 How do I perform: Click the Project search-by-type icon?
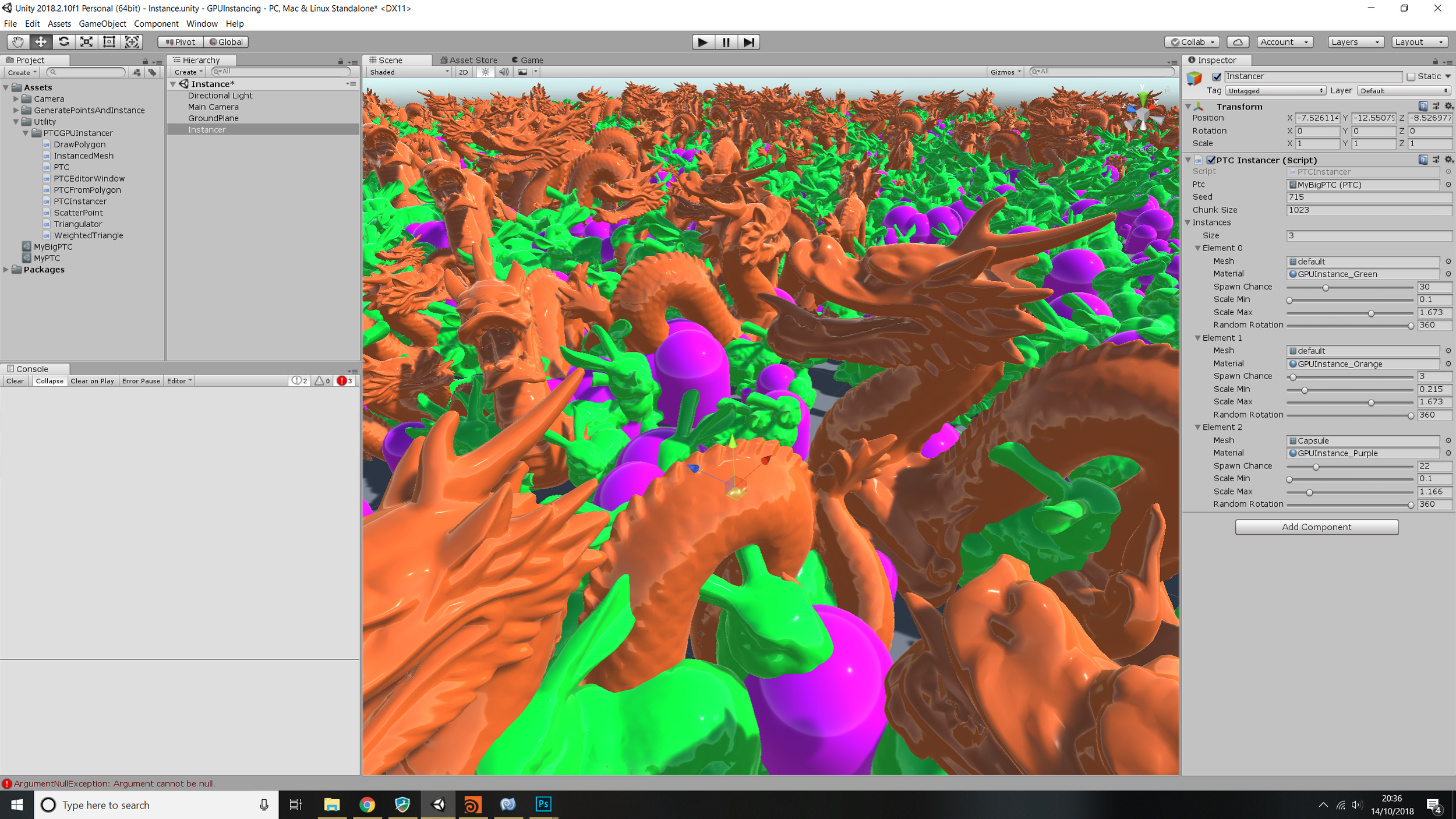tap(137, 72)
